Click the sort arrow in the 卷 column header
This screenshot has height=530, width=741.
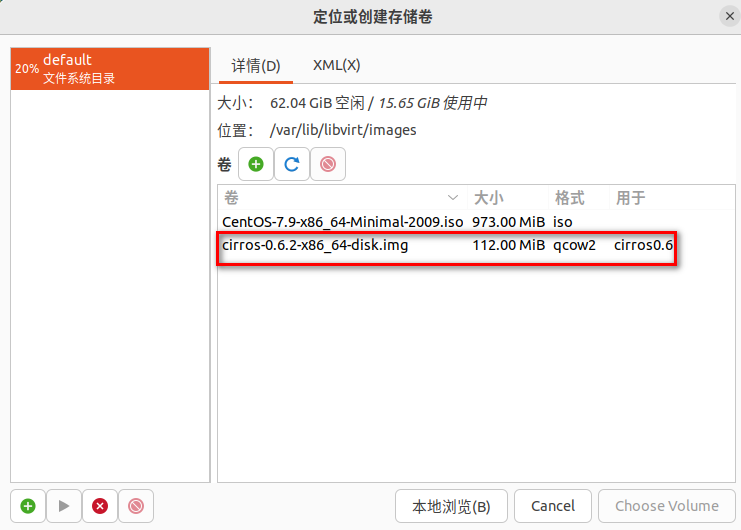(x=453, y=198)
